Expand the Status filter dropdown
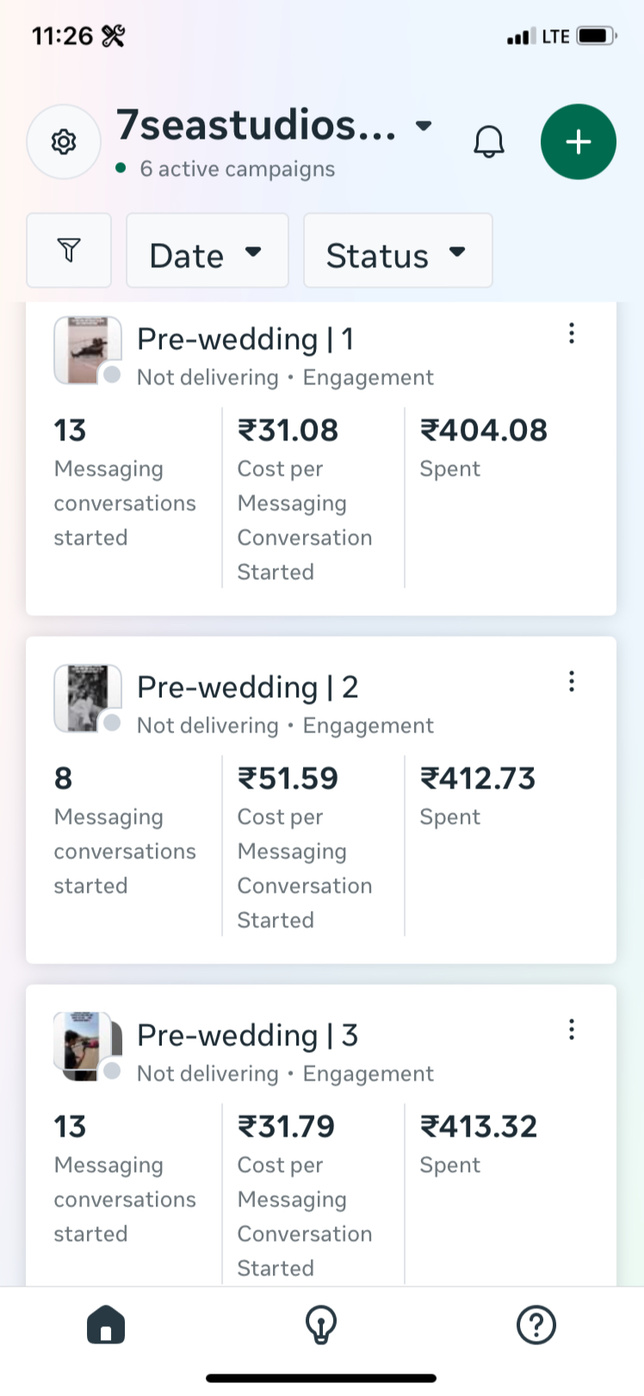This screenshot has width=644, height=1396. tap(397, 251)
